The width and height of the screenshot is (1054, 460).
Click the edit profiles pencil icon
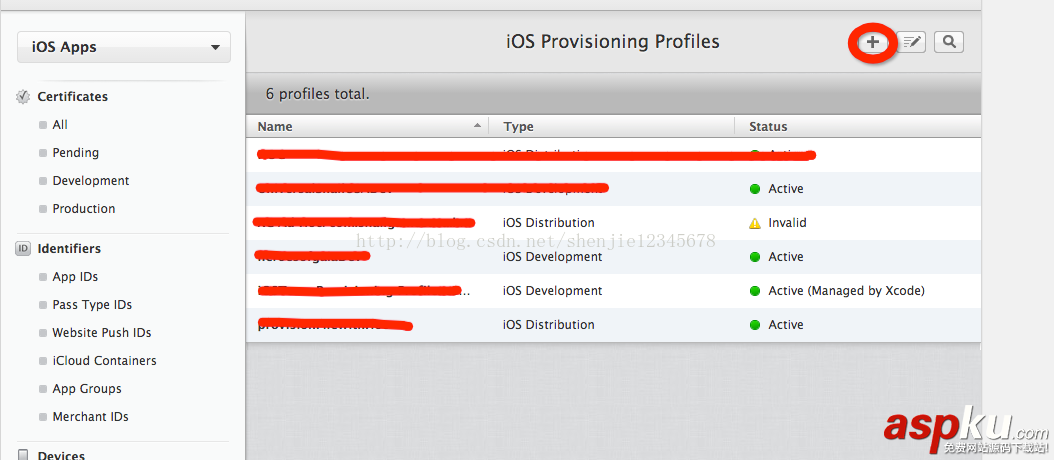click(x=911, y=42)
